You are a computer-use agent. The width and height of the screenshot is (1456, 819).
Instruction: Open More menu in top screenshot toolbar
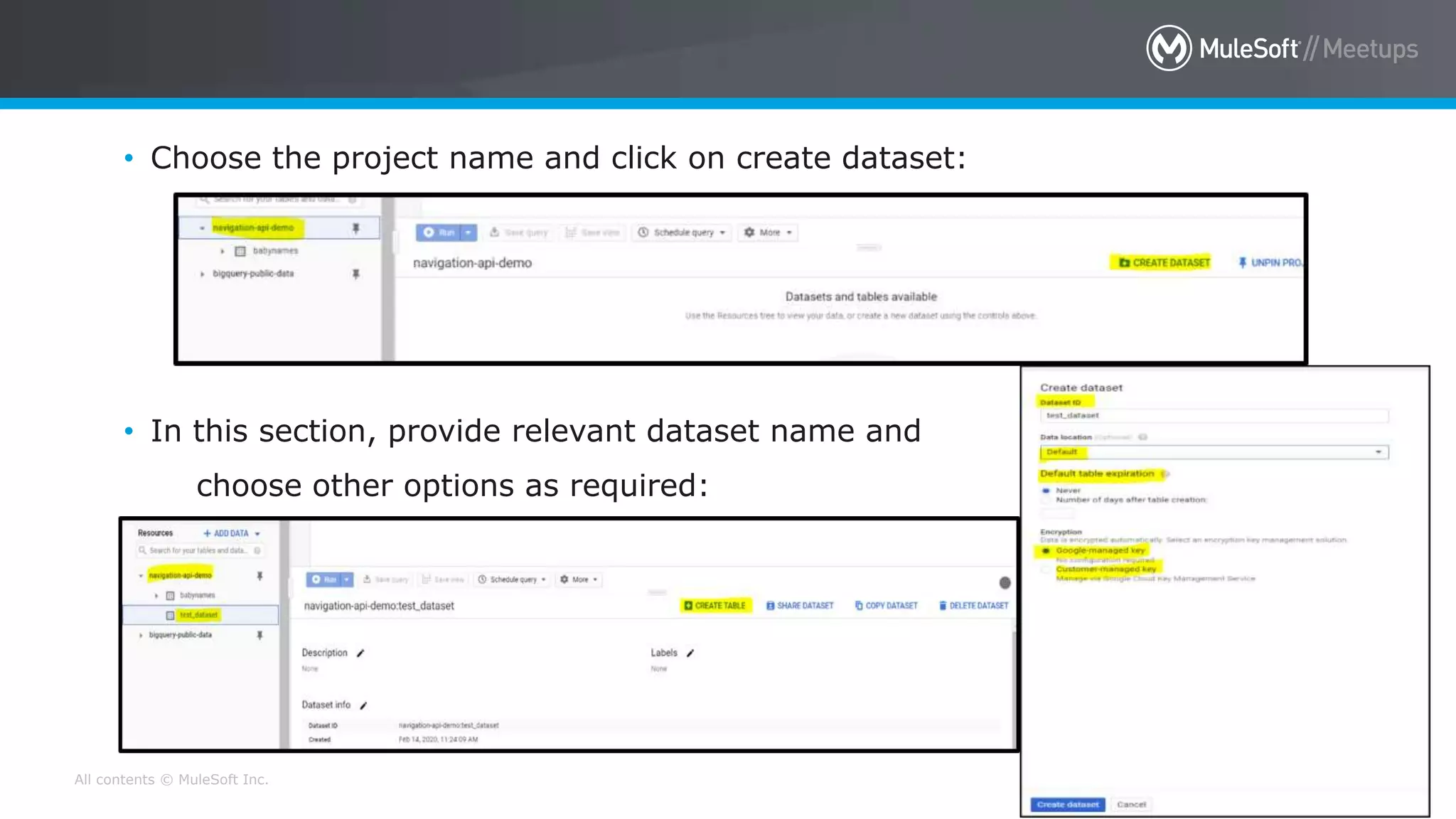(x=767, y=232)
